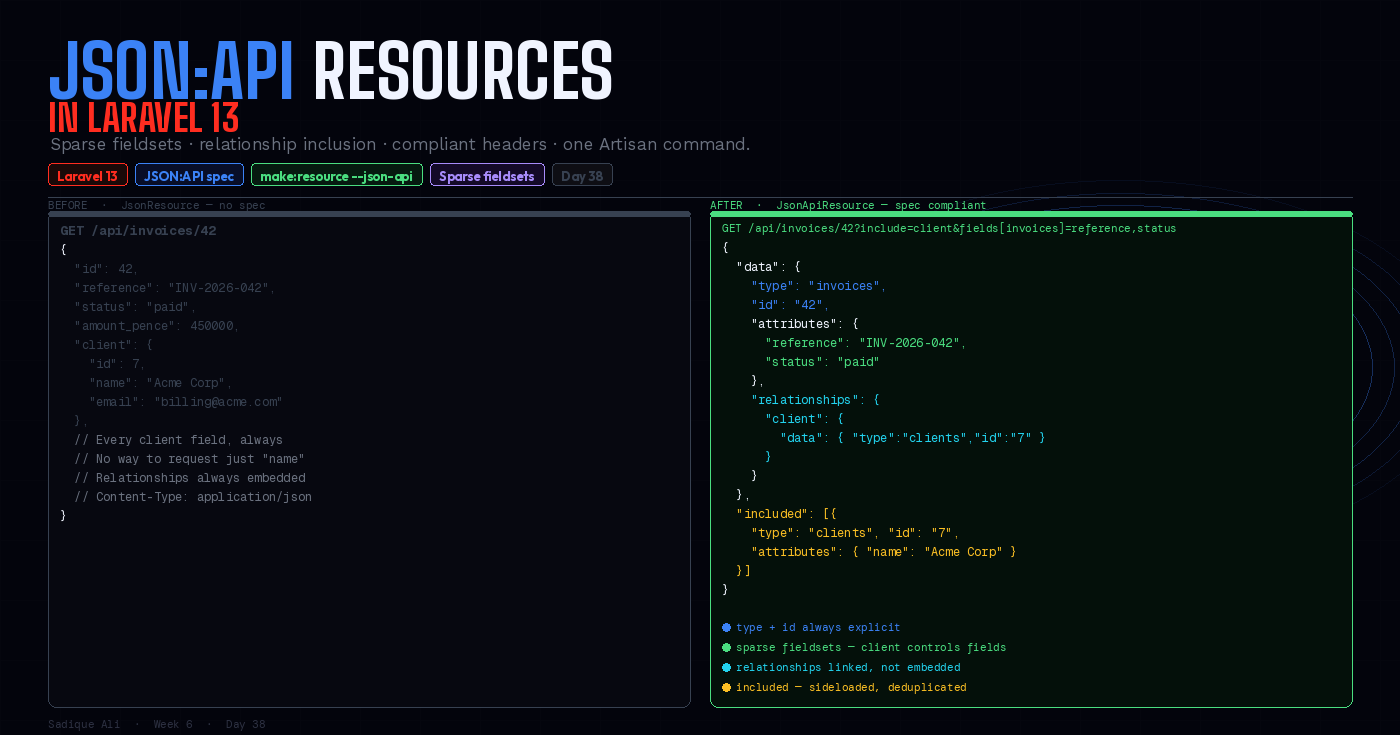Viewport: 1400px width, 735px height.
Task: Click "Sadique Ali" in the footer
Action: point(84,723)
